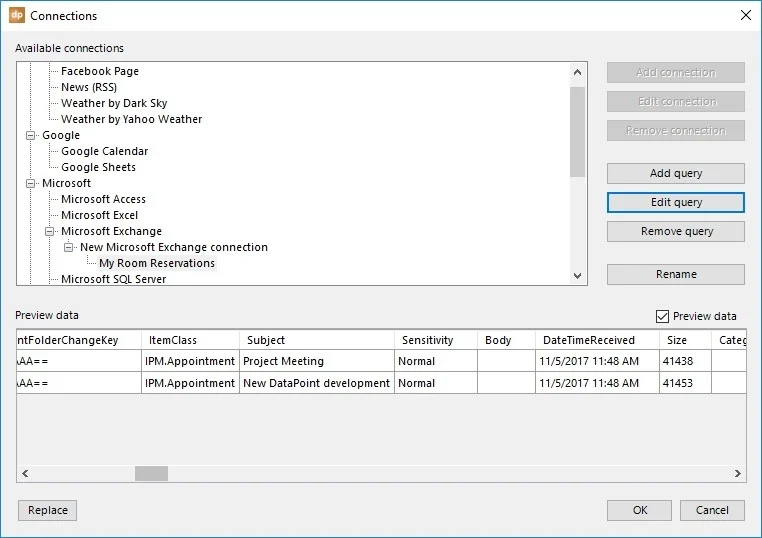Click the Subject column header
This screenshot has height=538, width=762.
(317, 340)
